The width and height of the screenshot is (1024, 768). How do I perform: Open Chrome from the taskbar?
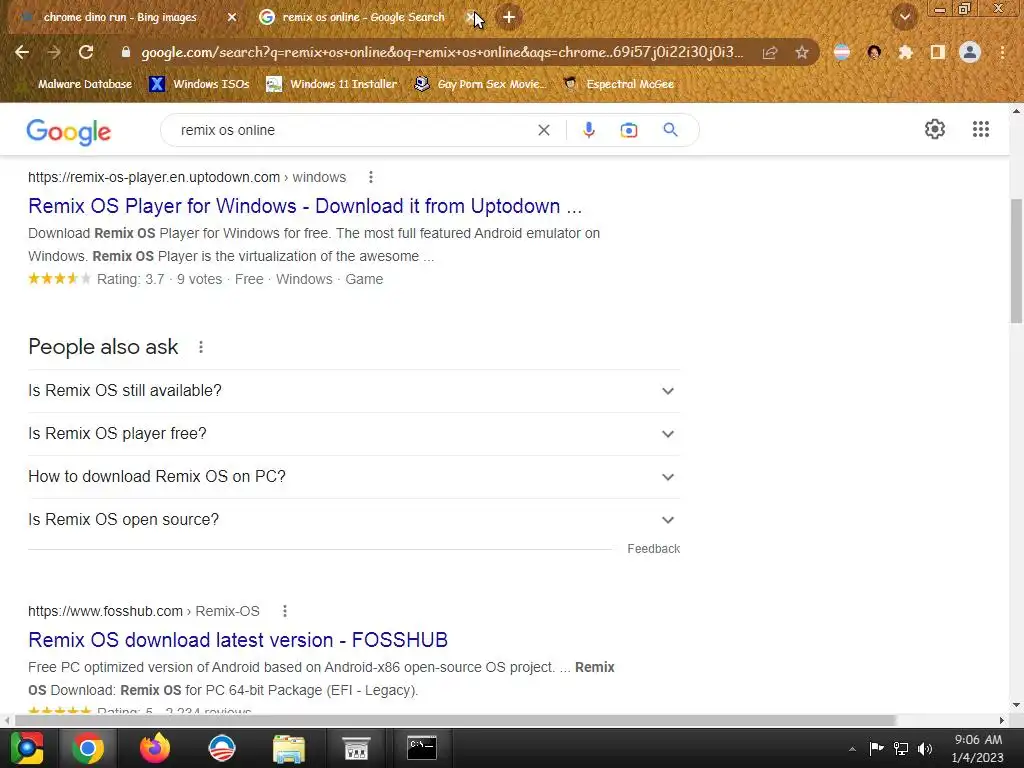[x=88, y=748]
